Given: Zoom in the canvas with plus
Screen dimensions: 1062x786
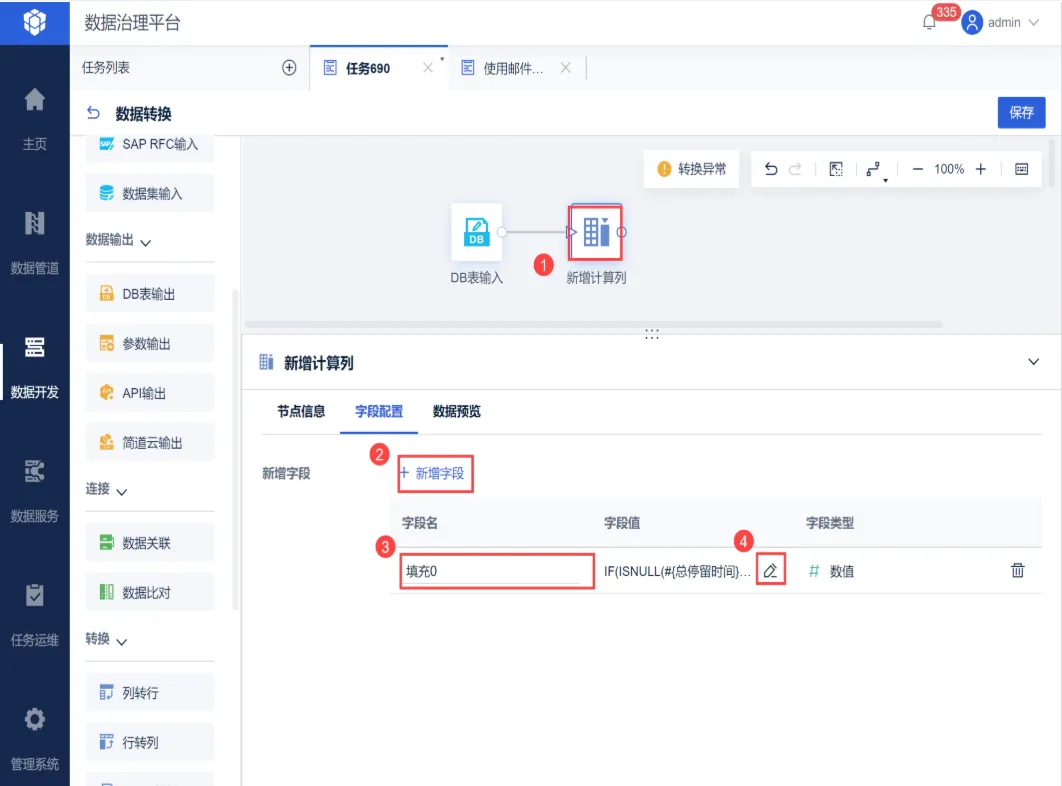Looking at the screenshot, I should (981, 169).
